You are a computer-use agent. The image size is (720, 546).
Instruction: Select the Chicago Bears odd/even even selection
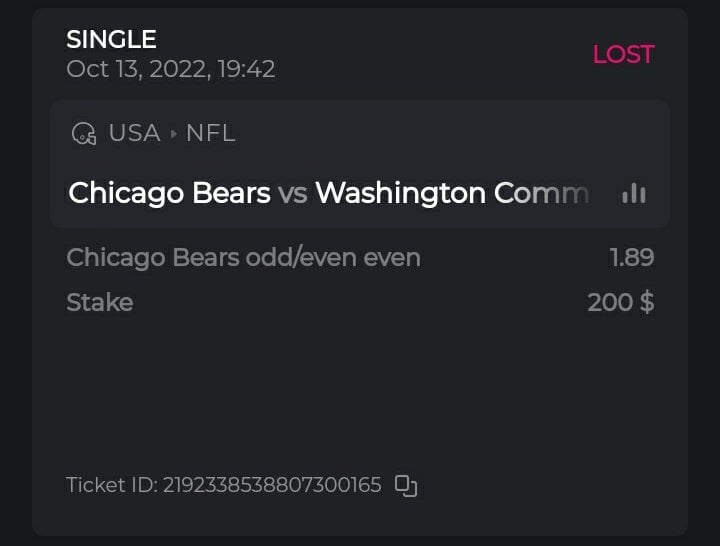tap(243, 257)
